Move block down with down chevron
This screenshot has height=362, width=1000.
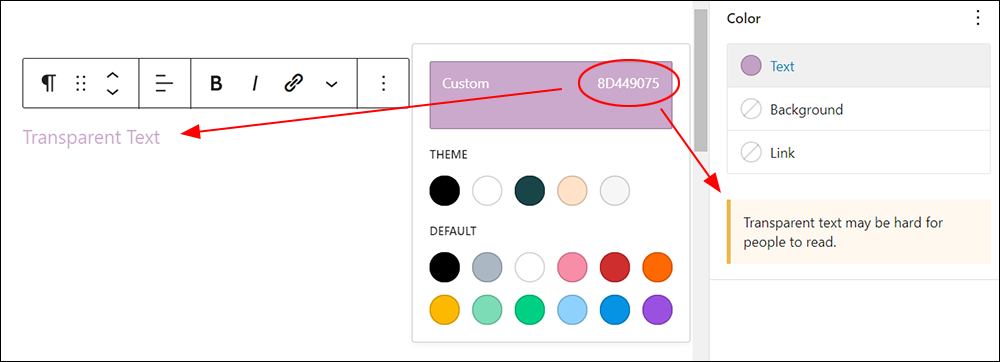coord(112,91)
